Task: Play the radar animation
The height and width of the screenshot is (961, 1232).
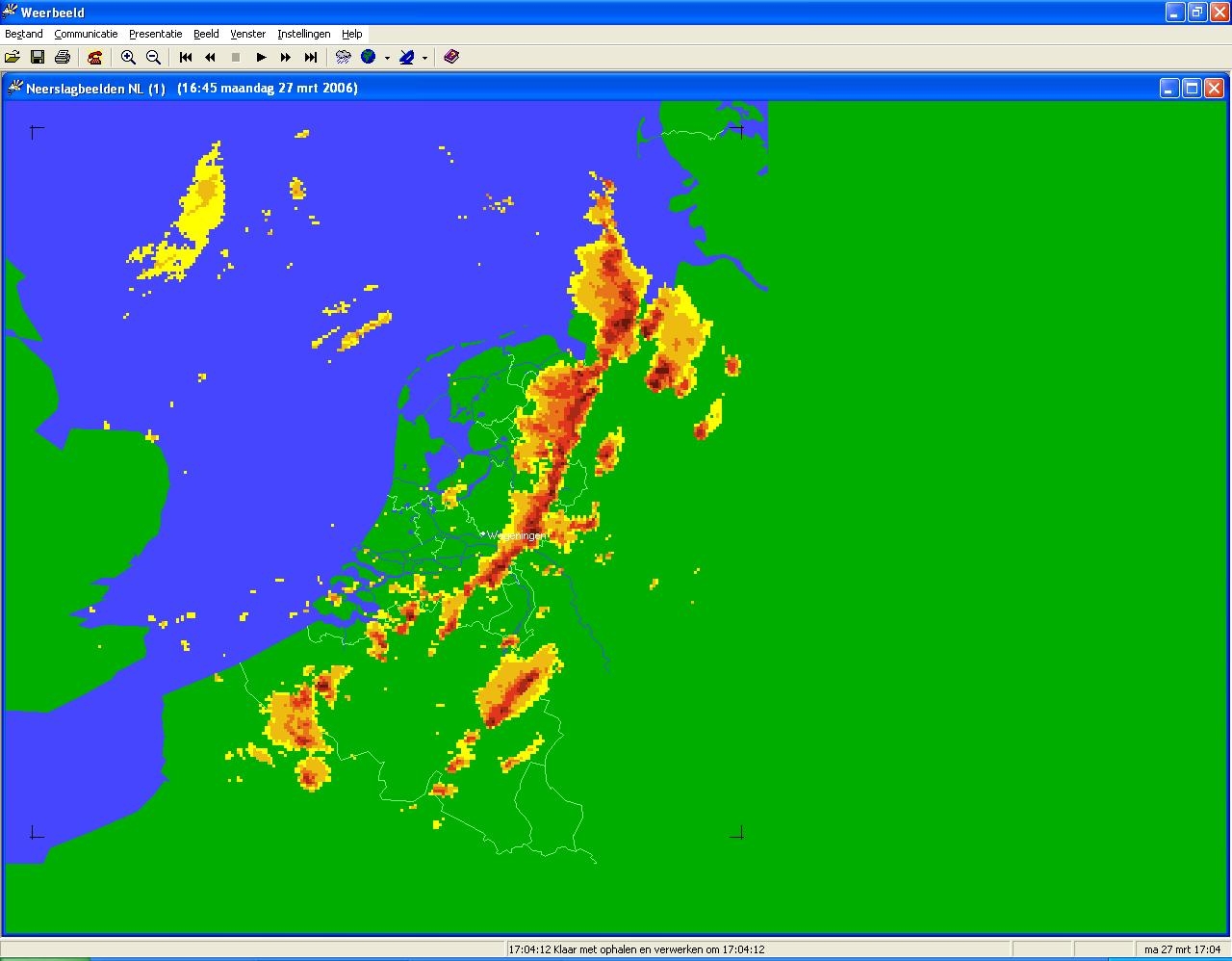Action: coord(261,57)
